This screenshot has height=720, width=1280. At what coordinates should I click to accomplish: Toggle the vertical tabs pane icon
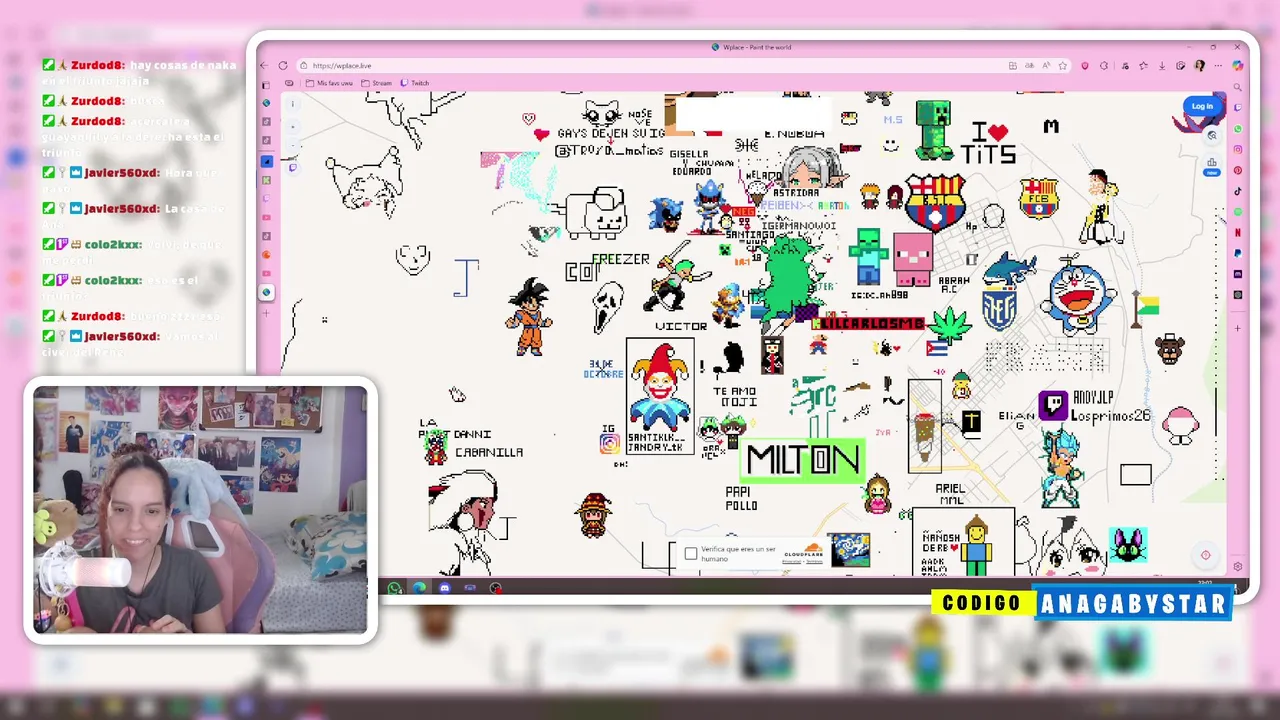click(266, 85)
